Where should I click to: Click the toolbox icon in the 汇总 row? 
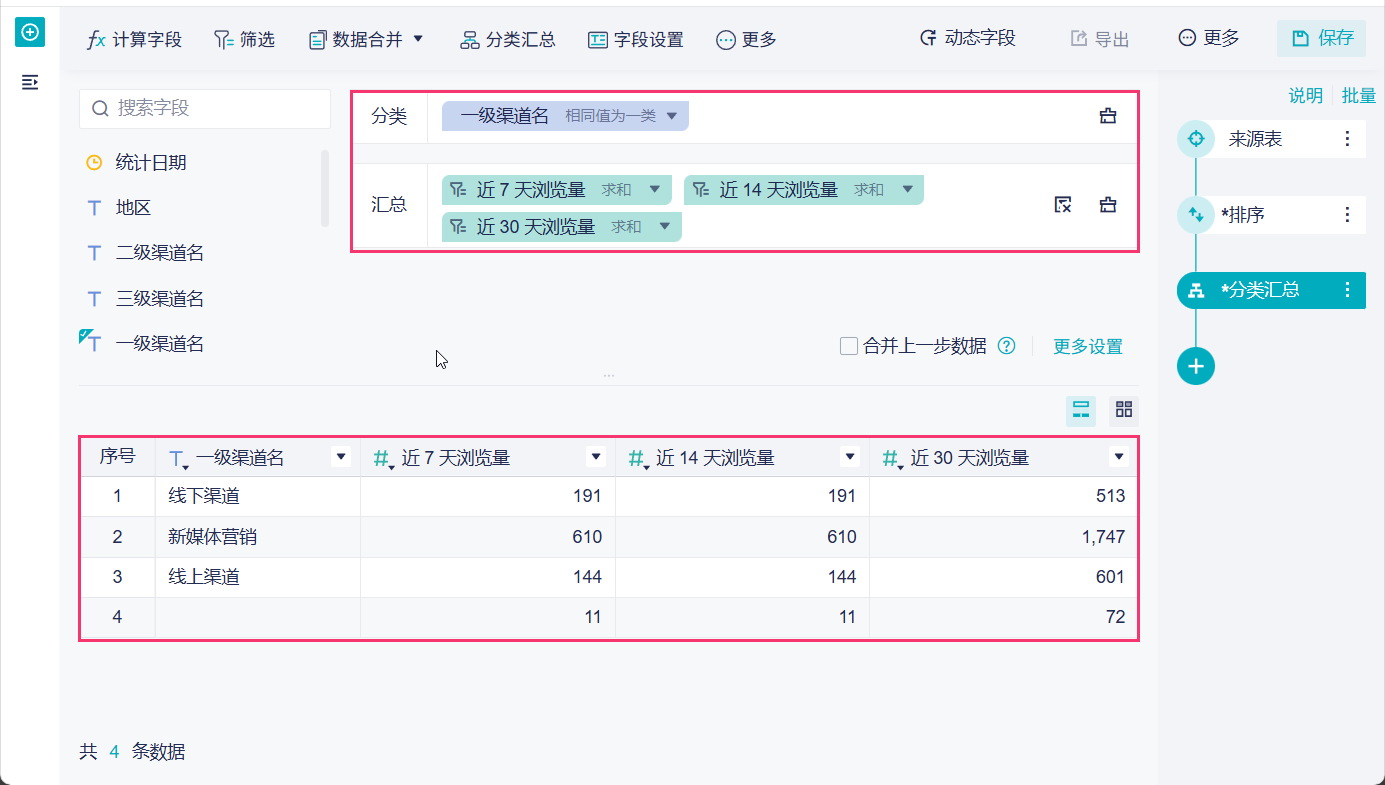tap(1108, 205)
